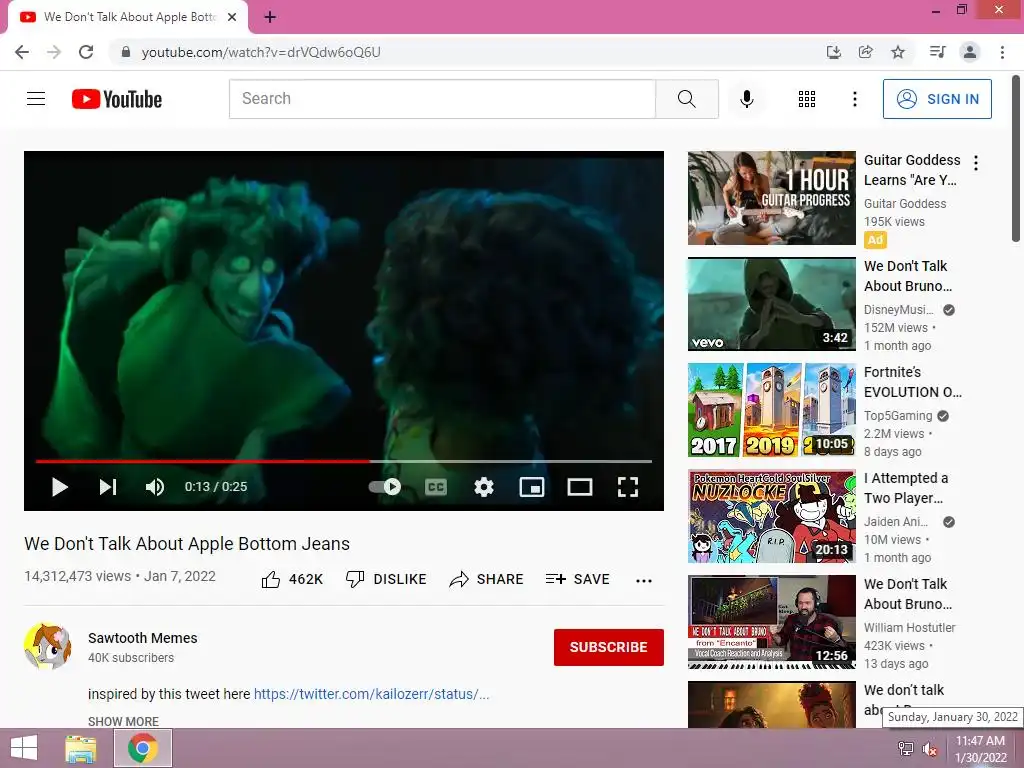Play the video

click(59, 487)
